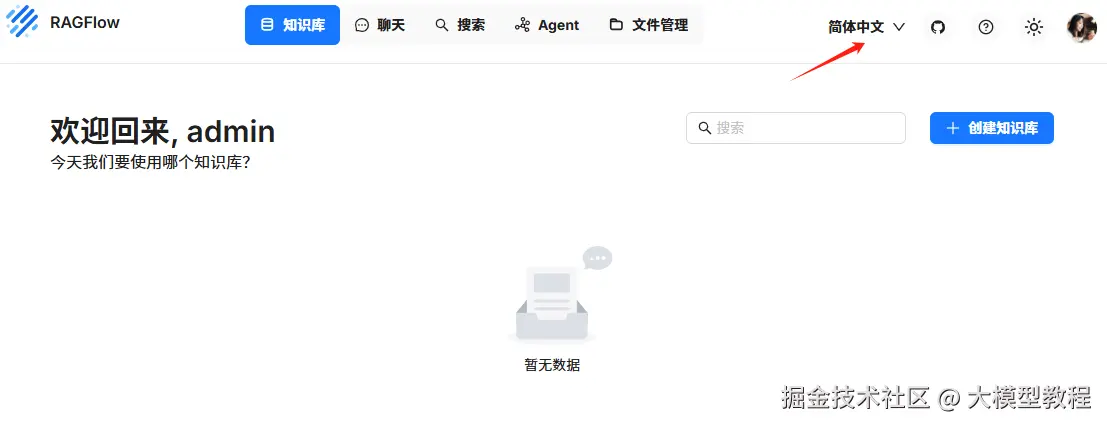Toggle the light/dark theme sun icon
Viewport: 1107px width, 427px height.
click(1034, 28)
